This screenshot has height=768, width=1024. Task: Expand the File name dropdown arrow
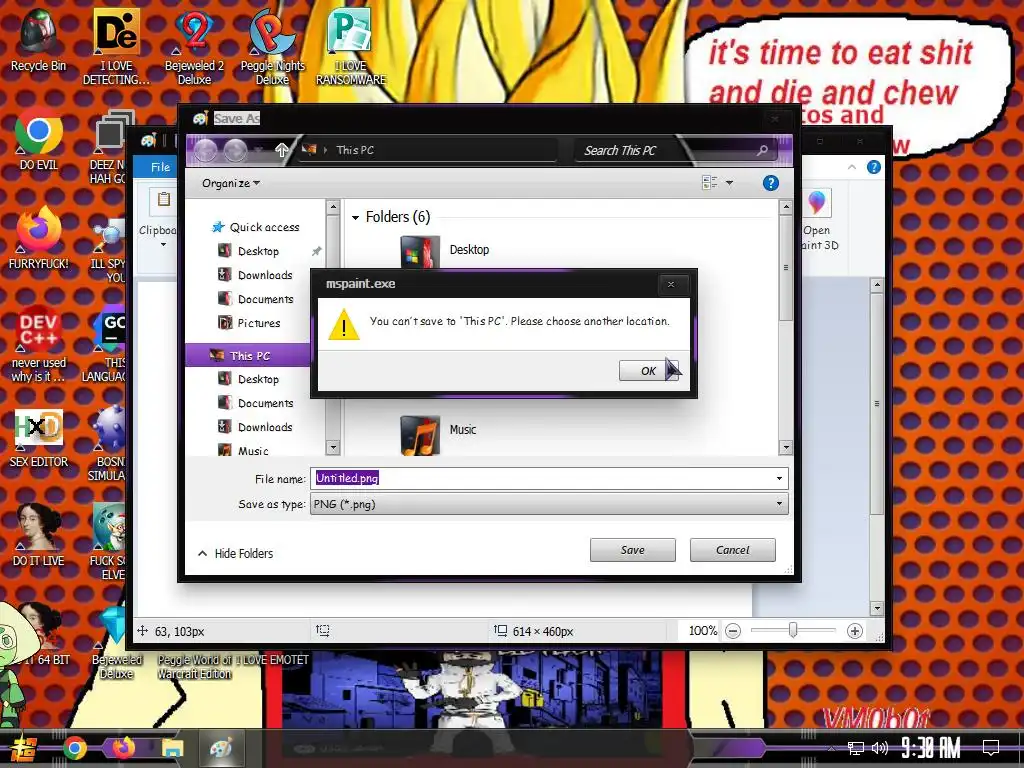point(779,479)
